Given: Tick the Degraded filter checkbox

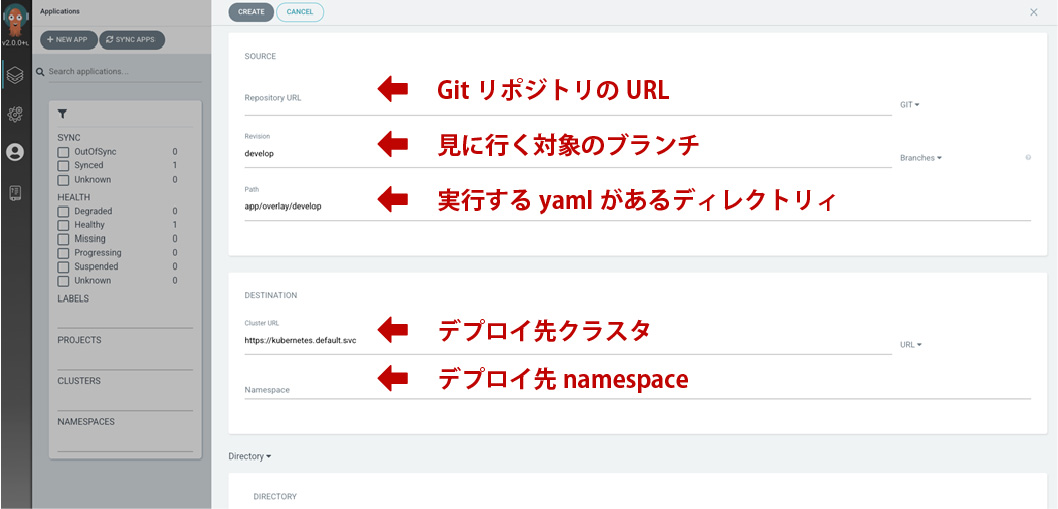Looking at the screenshot, I should [64, 211].
